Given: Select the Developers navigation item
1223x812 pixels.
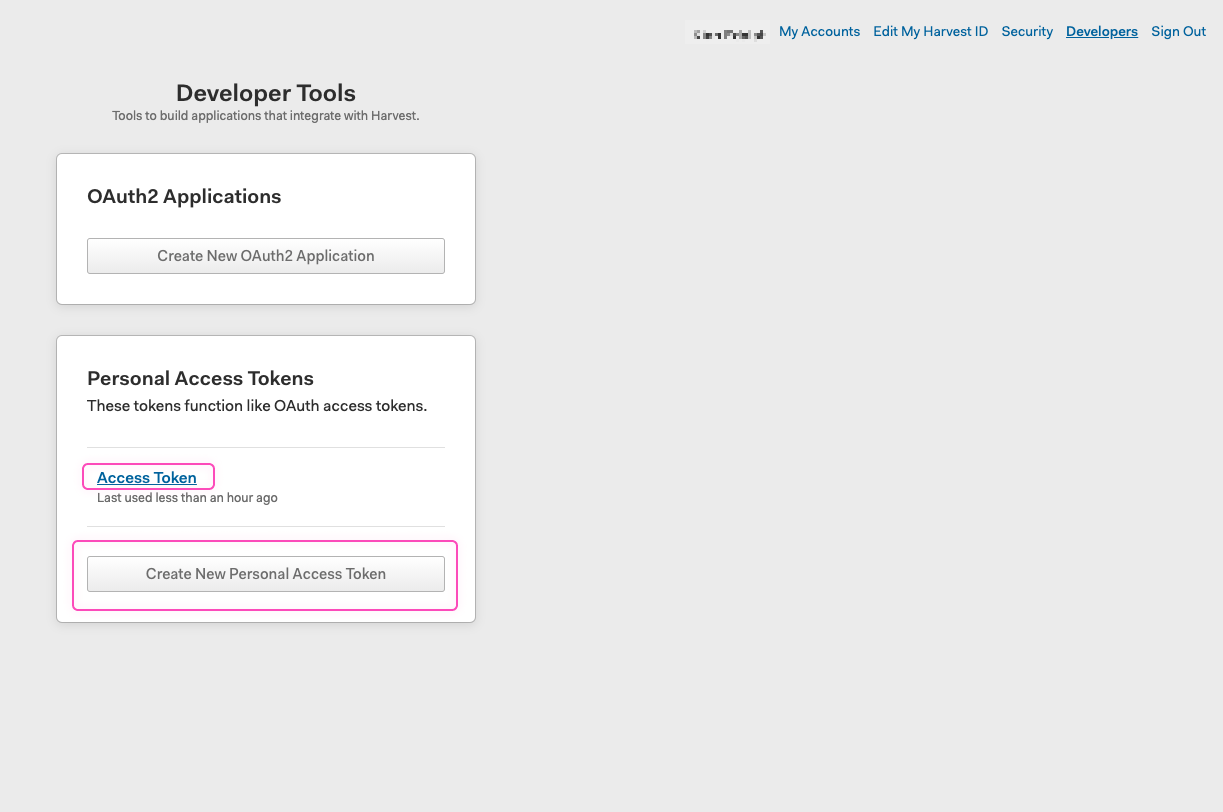Looking at the screenshot, I should tap(1101, 31).
